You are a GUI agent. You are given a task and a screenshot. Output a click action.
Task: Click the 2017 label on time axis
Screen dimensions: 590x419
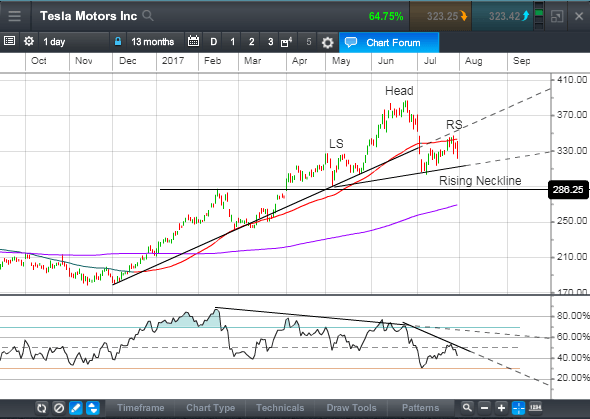173,61
